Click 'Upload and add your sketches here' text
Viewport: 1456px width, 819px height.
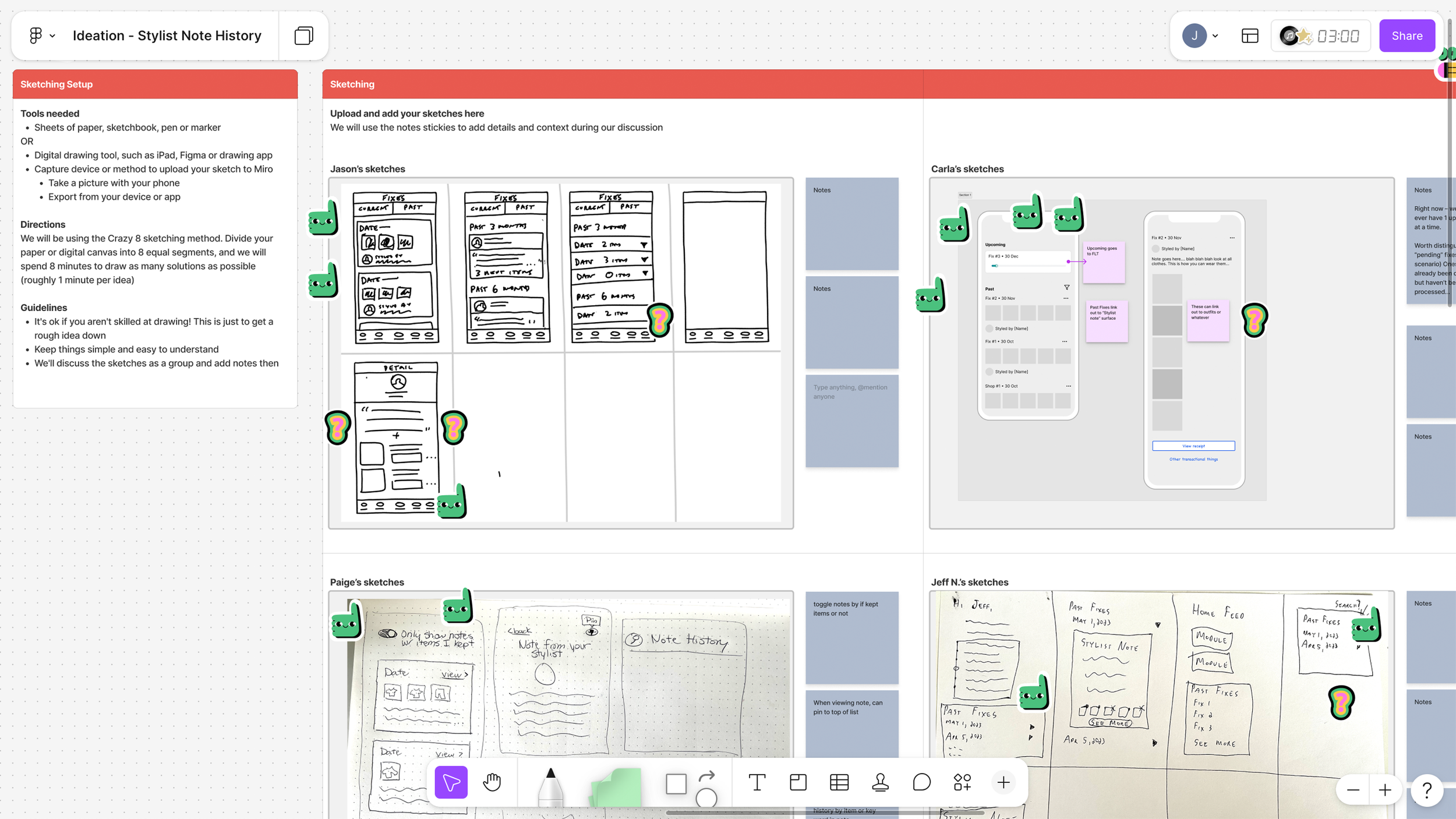(x=407, y=114)
